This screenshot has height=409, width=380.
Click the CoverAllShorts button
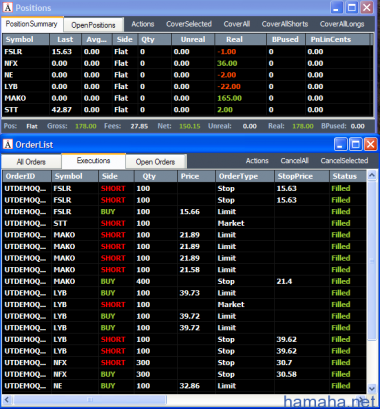point(285,24)
